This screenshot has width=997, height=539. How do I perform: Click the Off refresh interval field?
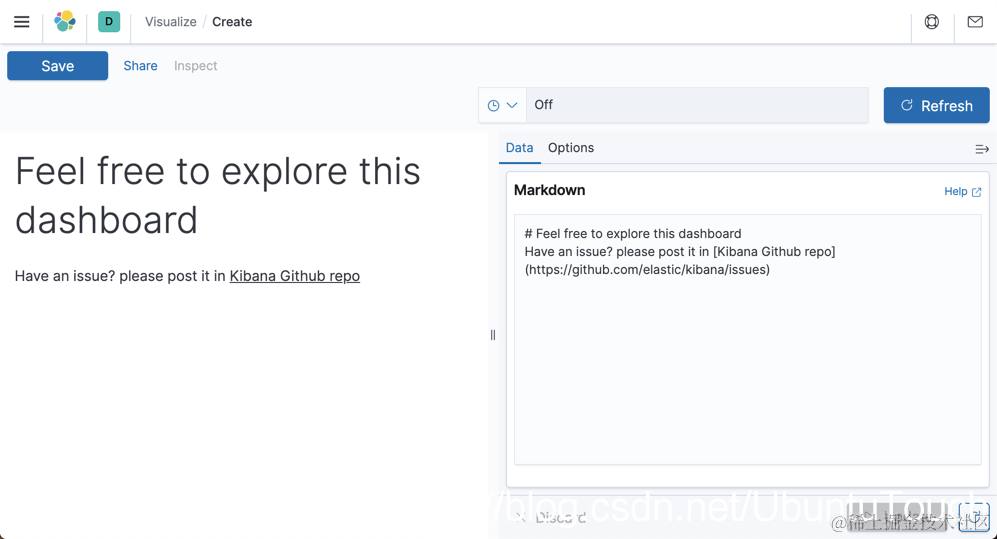[x=697, y=106]
